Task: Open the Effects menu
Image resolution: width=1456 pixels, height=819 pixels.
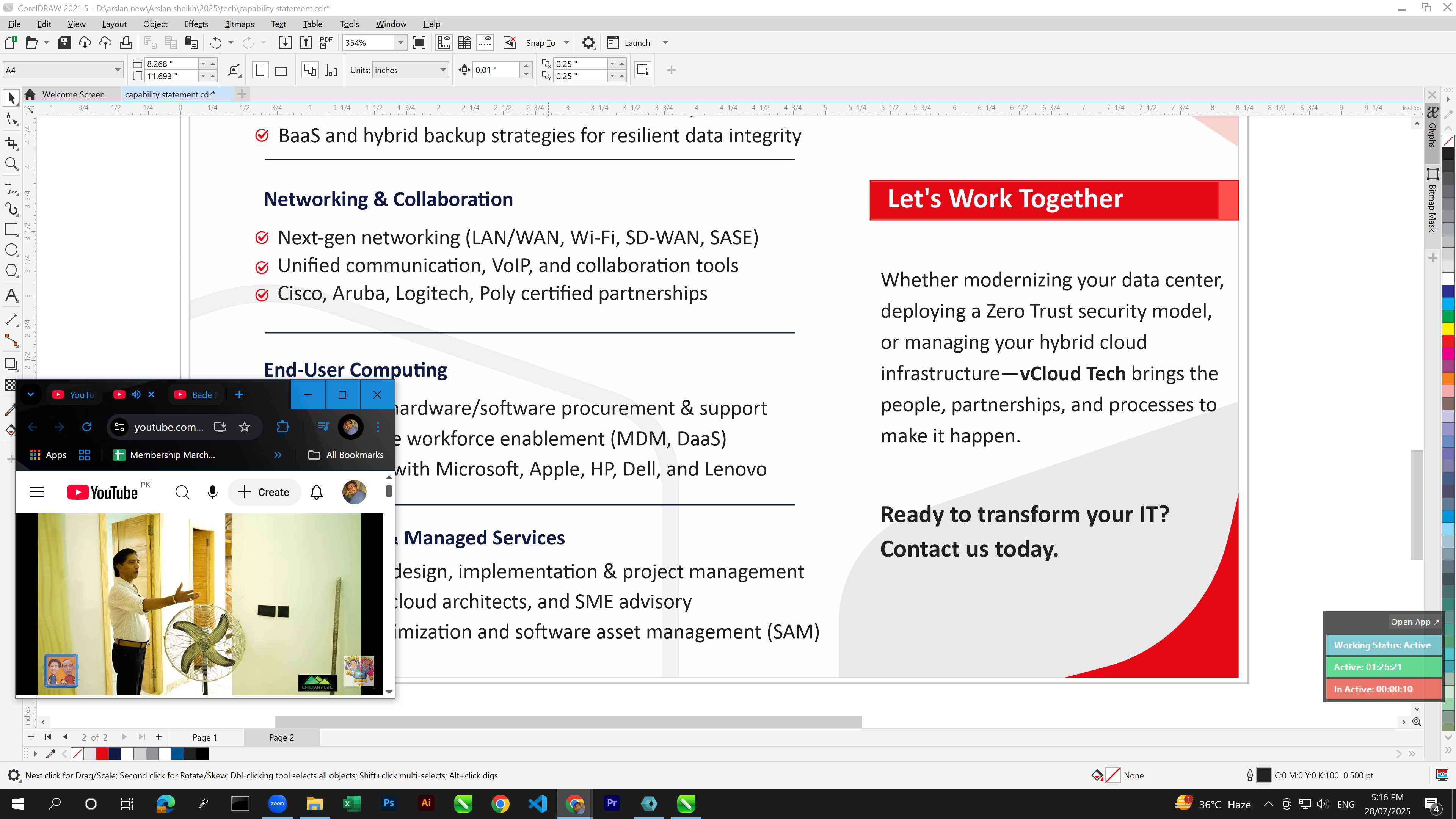Action: (196, 24)
